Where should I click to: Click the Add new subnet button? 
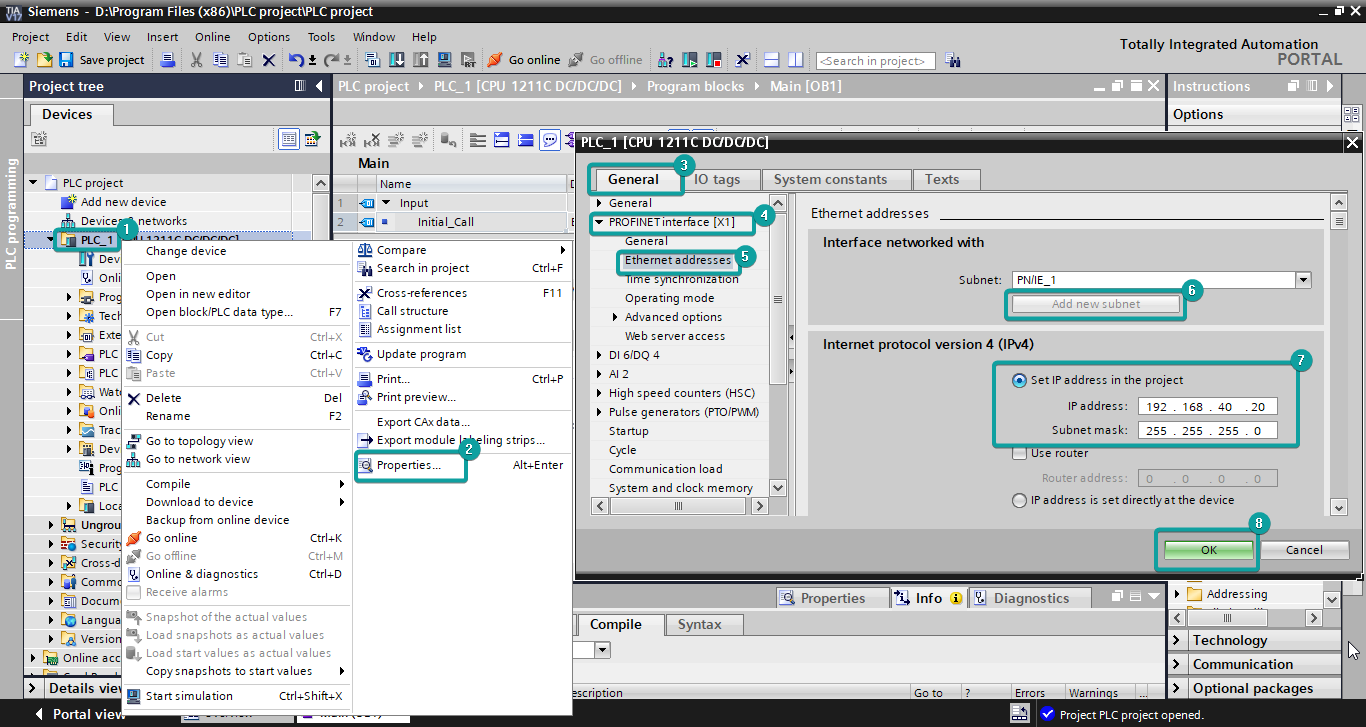tap(1095, 304)
